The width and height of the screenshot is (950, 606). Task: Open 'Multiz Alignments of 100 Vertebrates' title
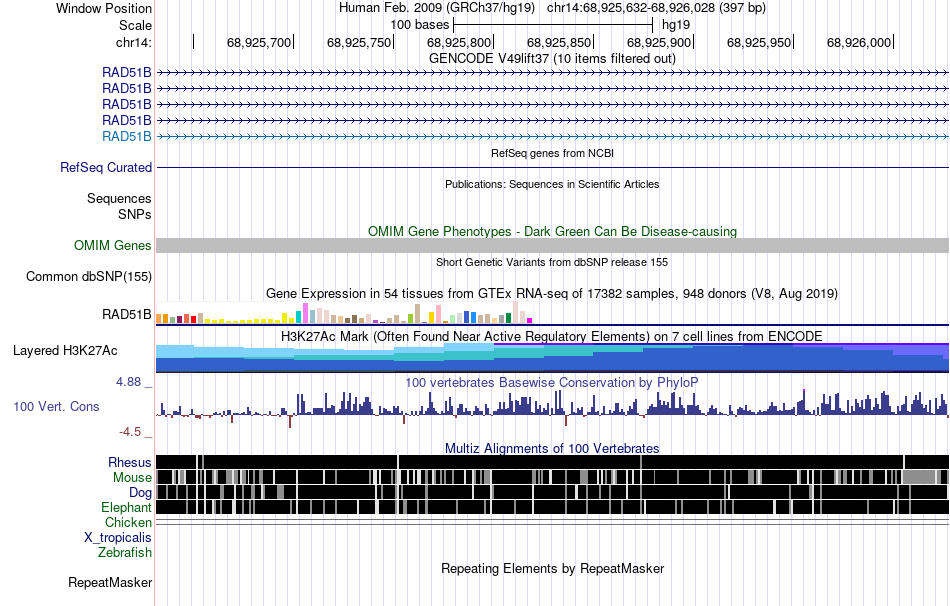(x=552, y=448)
